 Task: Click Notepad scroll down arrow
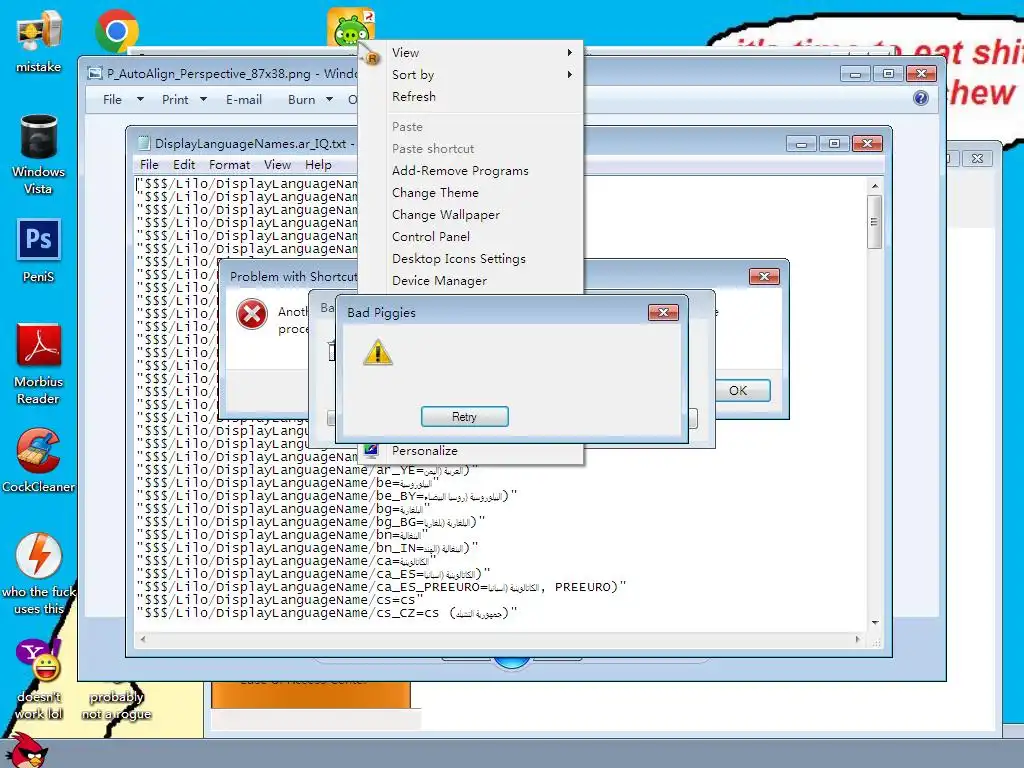coord(874,623)
